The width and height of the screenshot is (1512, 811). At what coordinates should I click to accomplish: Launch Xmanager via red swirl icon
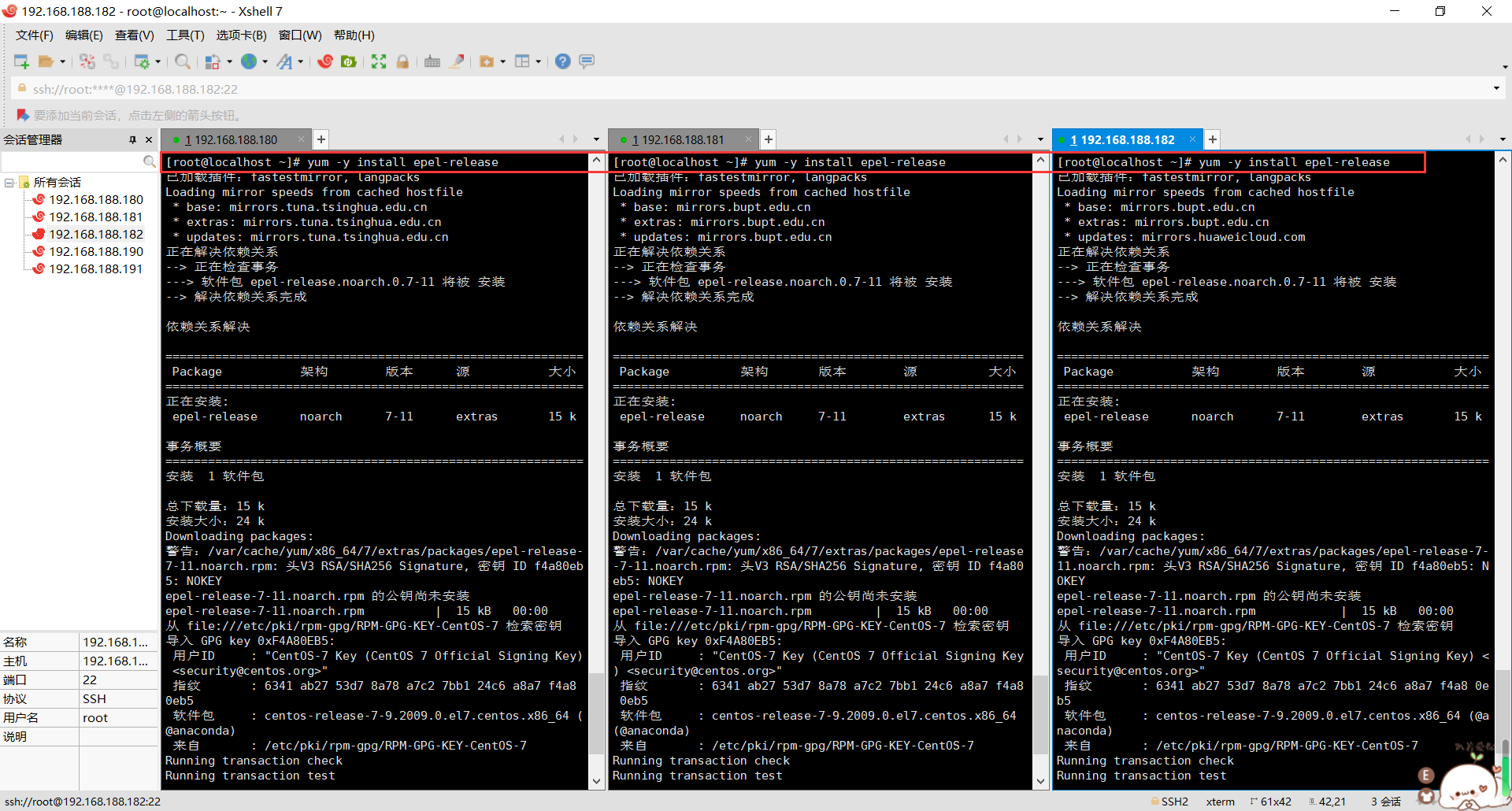pos(325,61)
